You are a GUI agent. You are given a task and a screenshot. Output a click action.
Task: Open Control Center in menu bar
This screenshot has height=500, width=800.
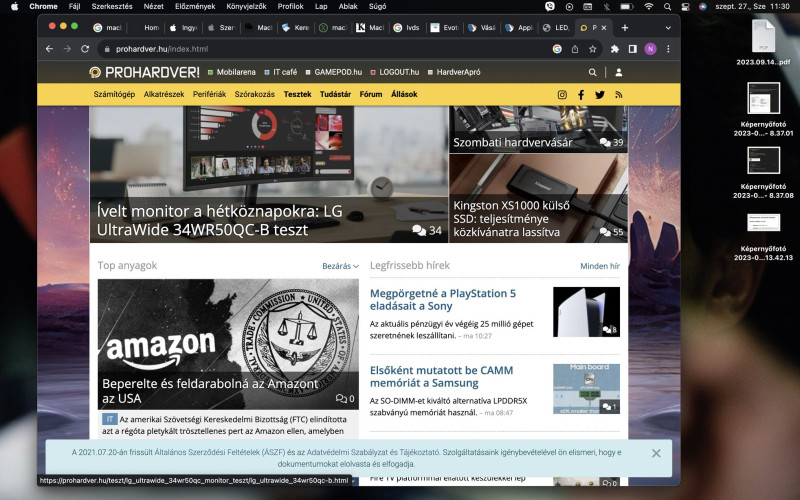[x=686, y=7]
